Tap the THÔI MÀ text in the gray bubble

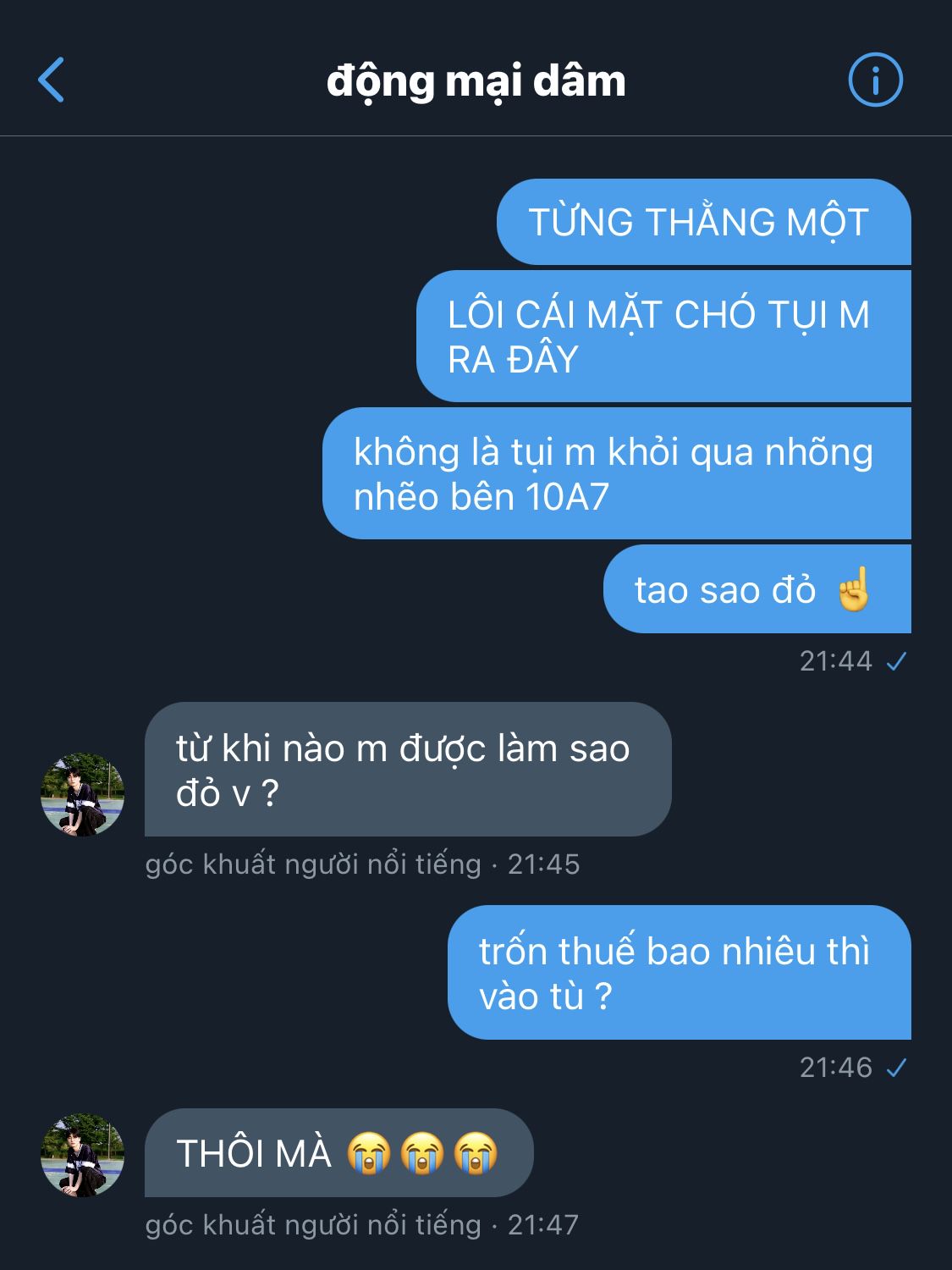[x=254, y=1154]
